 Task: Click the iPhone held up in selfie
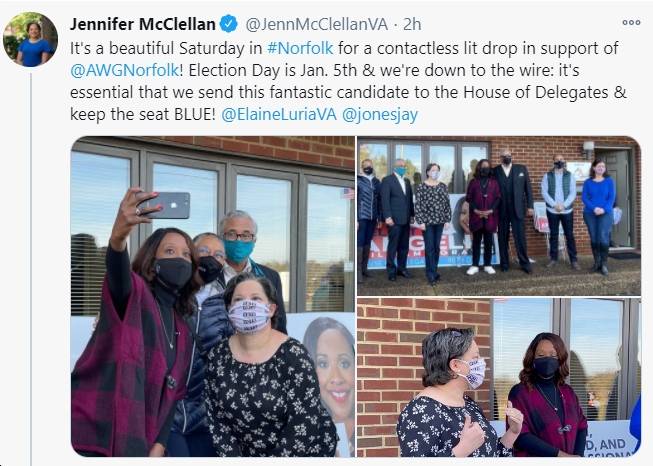164,205
